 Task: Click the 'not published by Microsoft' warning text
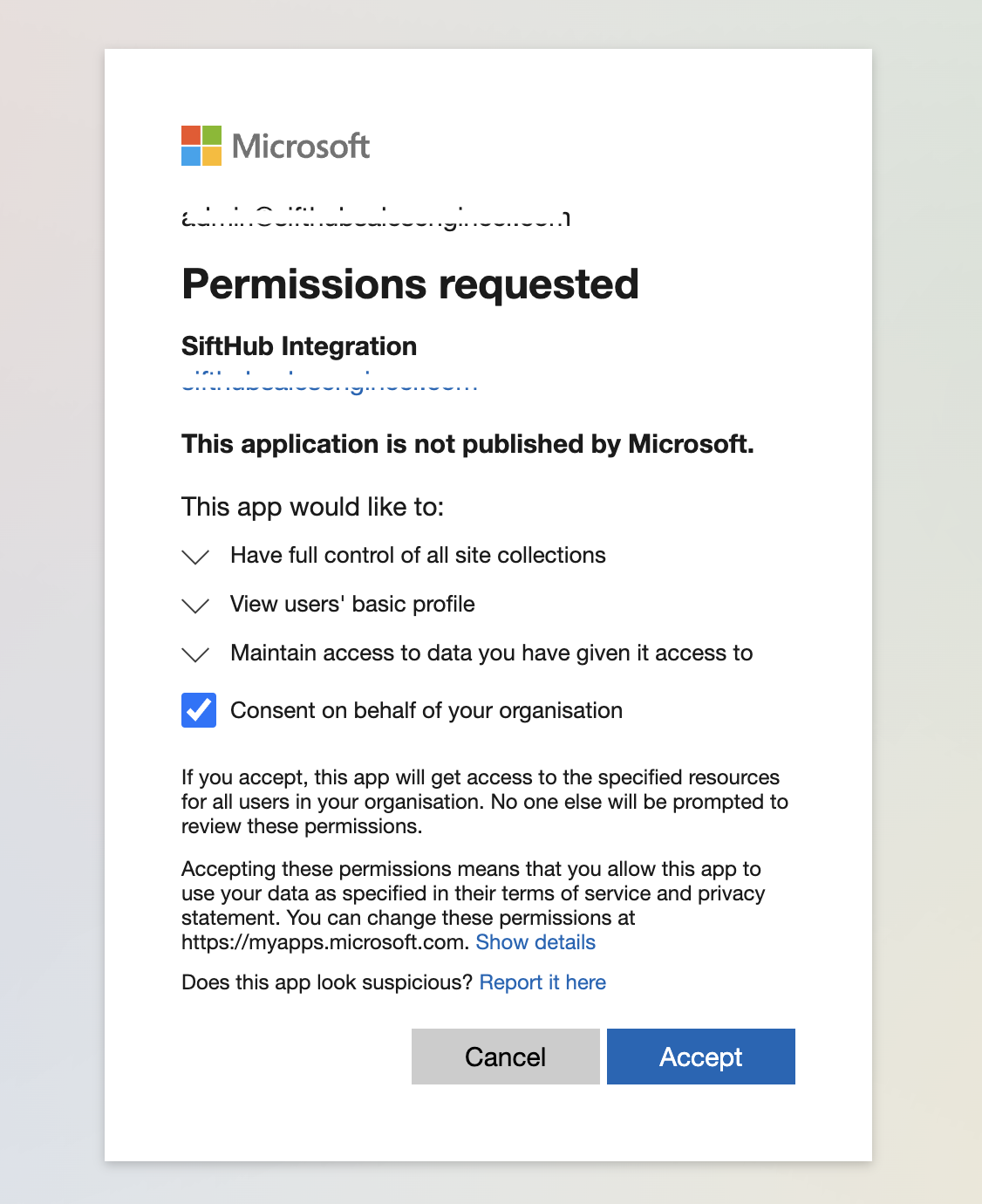click(467, 444)
